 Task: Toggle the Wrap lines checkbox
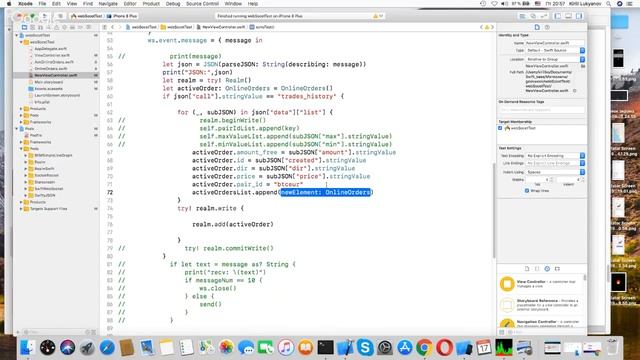[527, 191]
